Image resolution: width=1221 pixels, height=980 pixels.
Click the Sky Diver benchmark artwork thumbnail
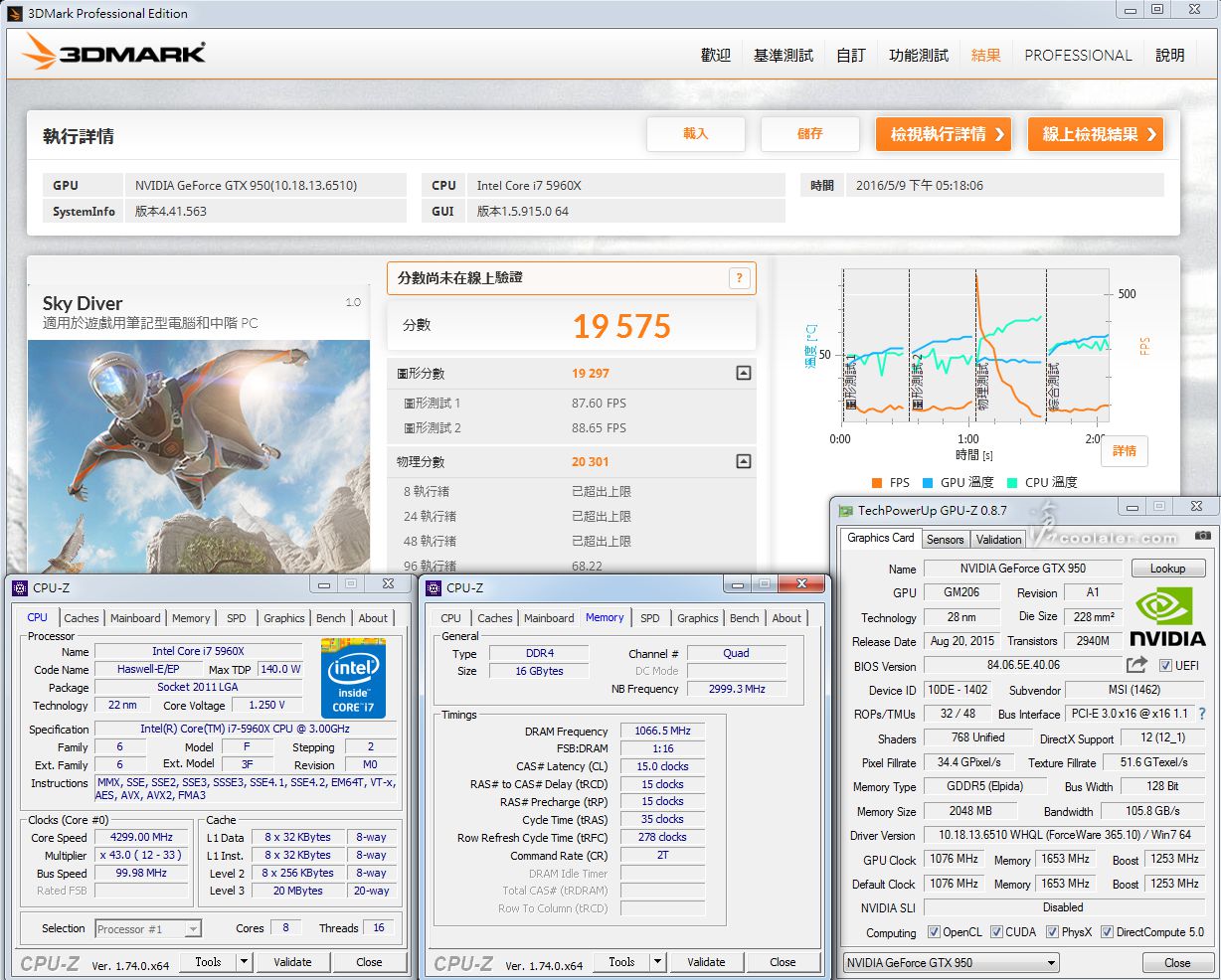point(199,457)
